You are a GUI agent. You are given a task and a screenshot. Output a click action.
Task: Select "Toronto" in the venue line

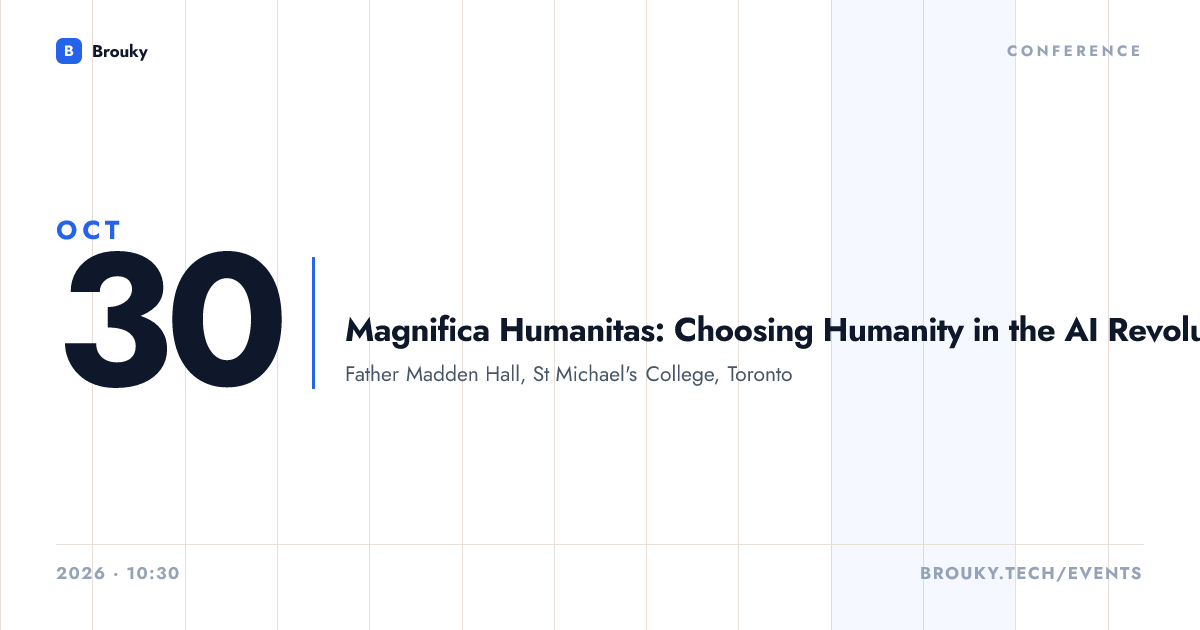pos(760,375)
